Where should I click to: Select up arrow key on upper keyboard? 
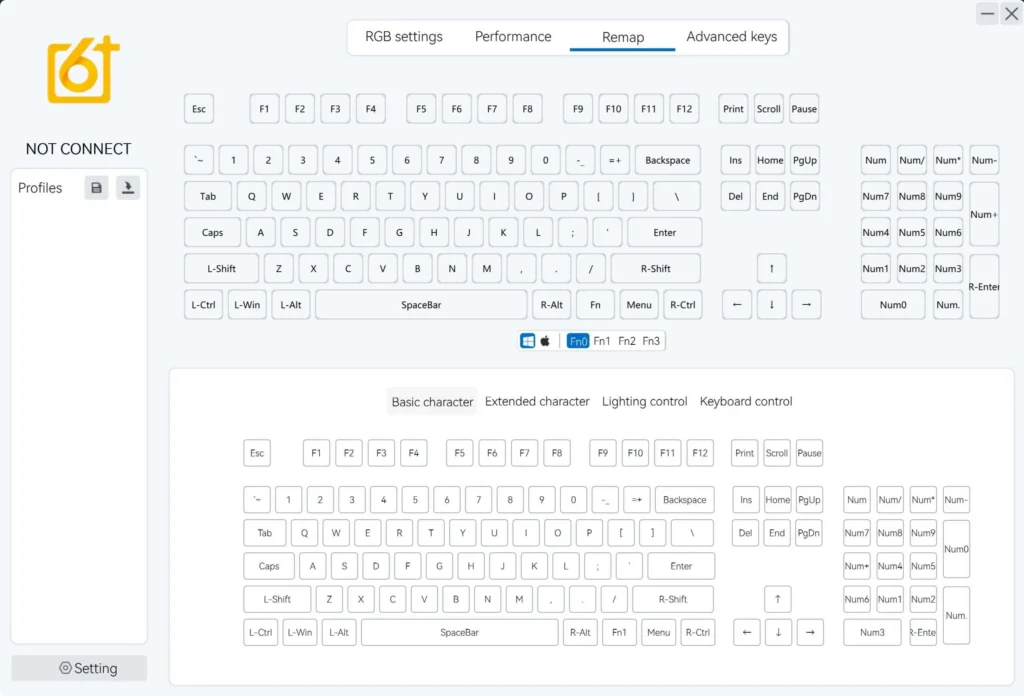coord(771,268)
